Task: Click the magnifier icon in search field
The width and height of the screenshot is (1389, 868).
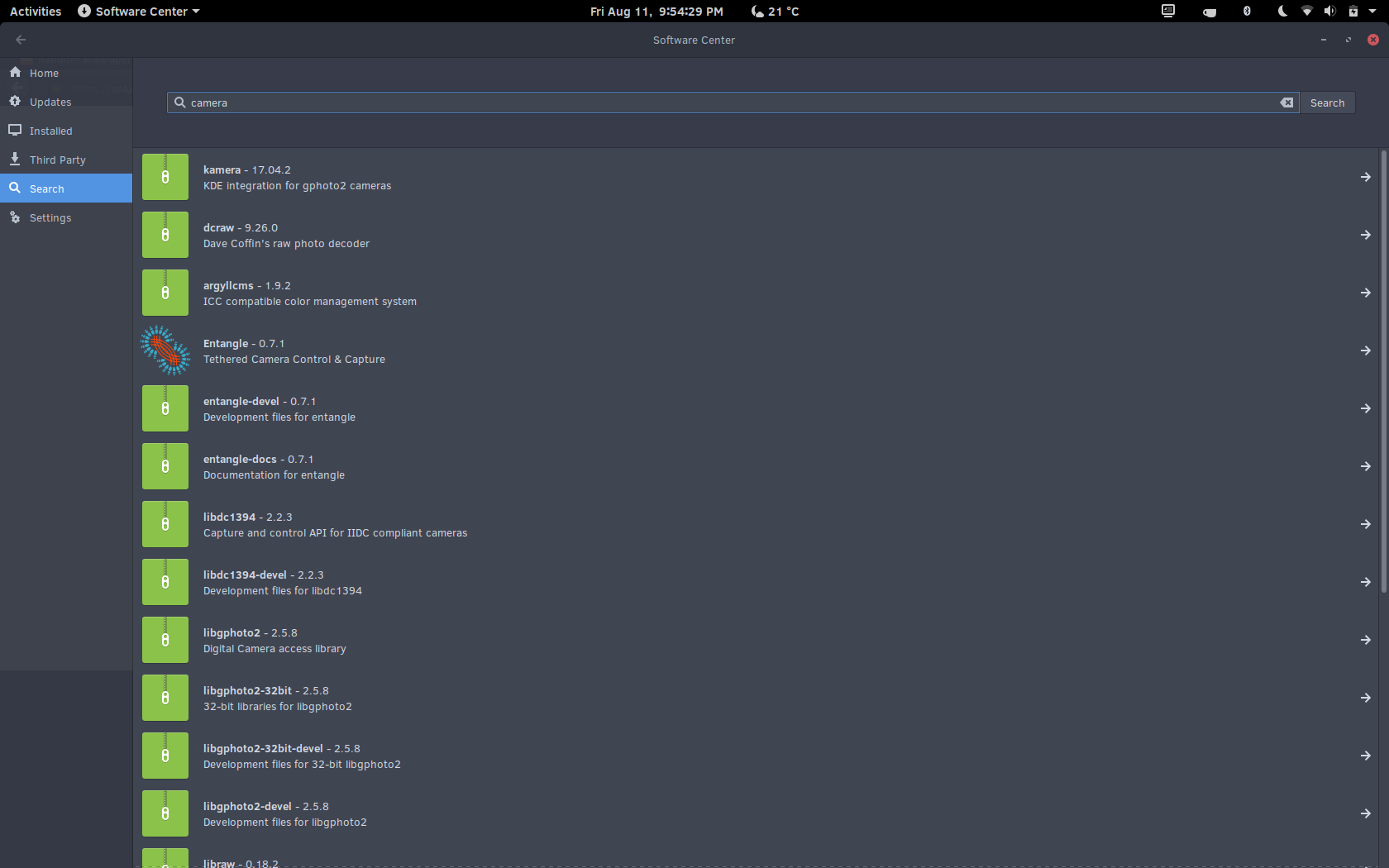Action: click(x=179, y=103)
